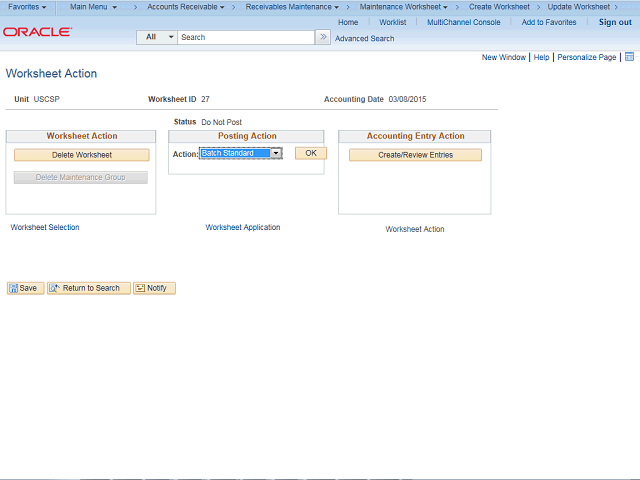The height and width of the screenshot is (480, 640).
Task: Click the Personalize Page link
Action: click(x=587, y=57)
